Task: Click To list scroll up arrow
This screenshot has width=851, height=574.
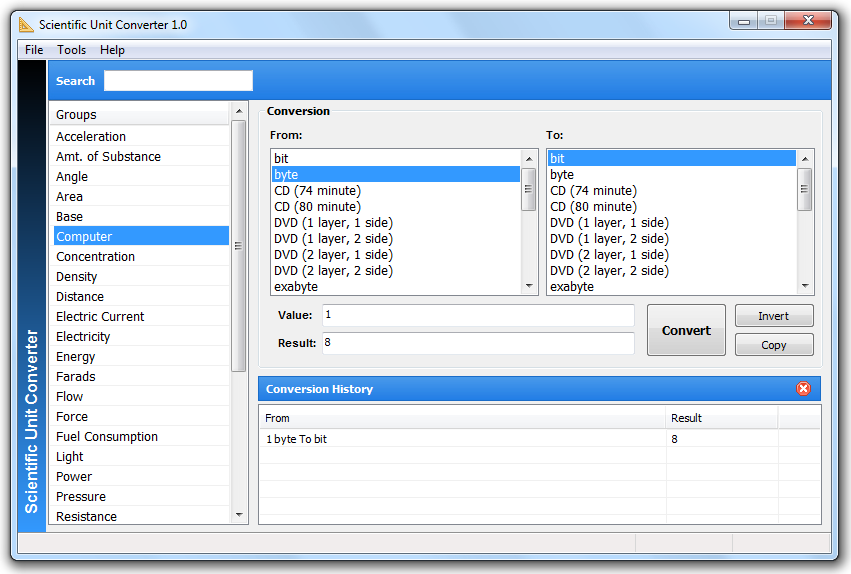Action: click(805, 158)
